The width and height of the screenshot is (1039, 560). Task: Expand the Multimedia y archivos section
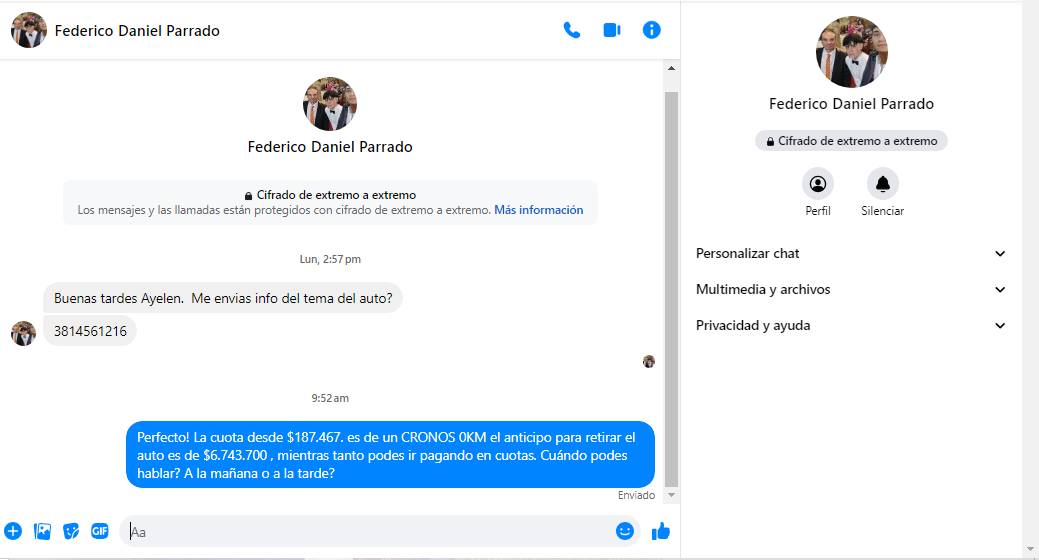[851, 290]
